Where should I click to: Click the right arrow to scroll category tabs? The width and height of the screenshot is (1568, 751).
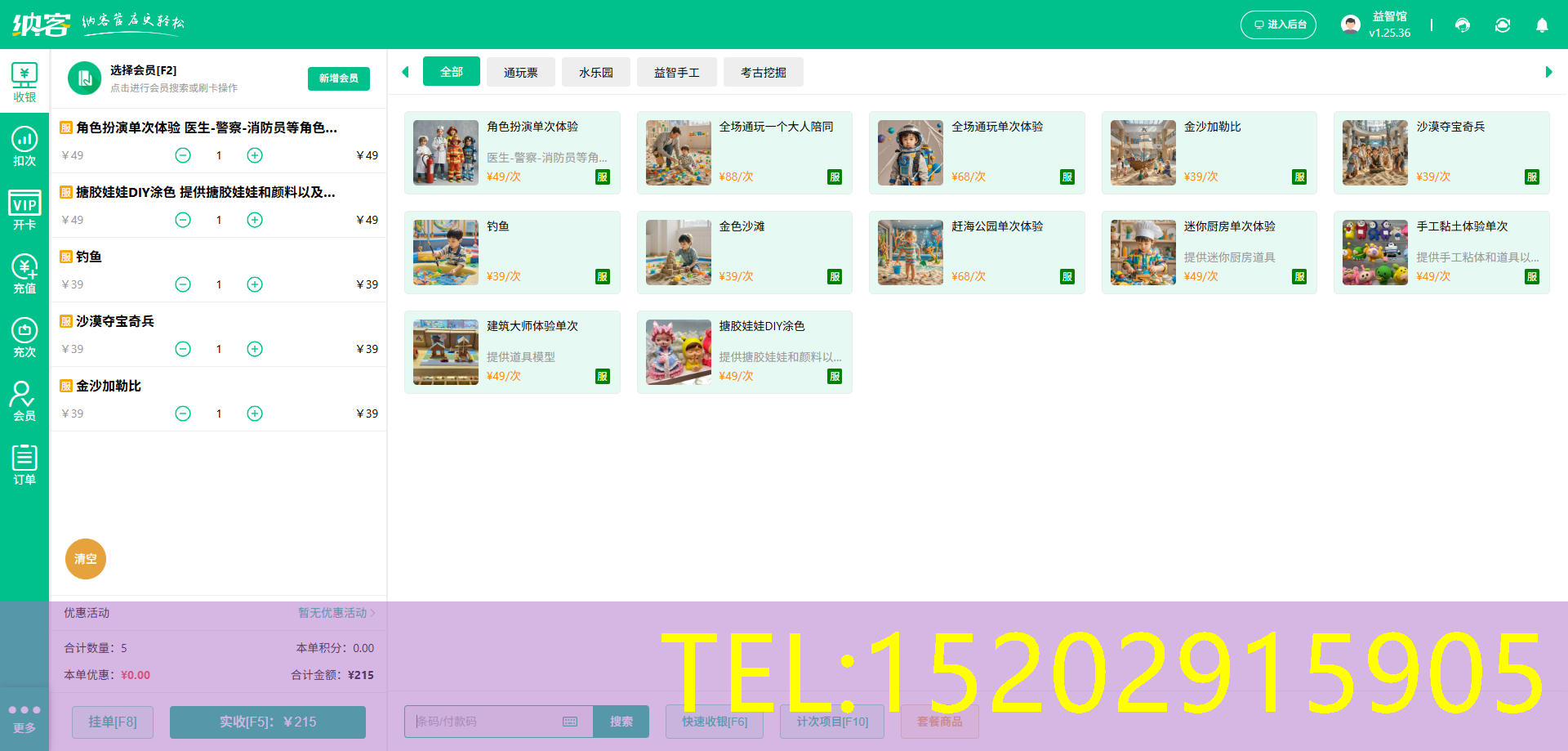[1549, 72]
